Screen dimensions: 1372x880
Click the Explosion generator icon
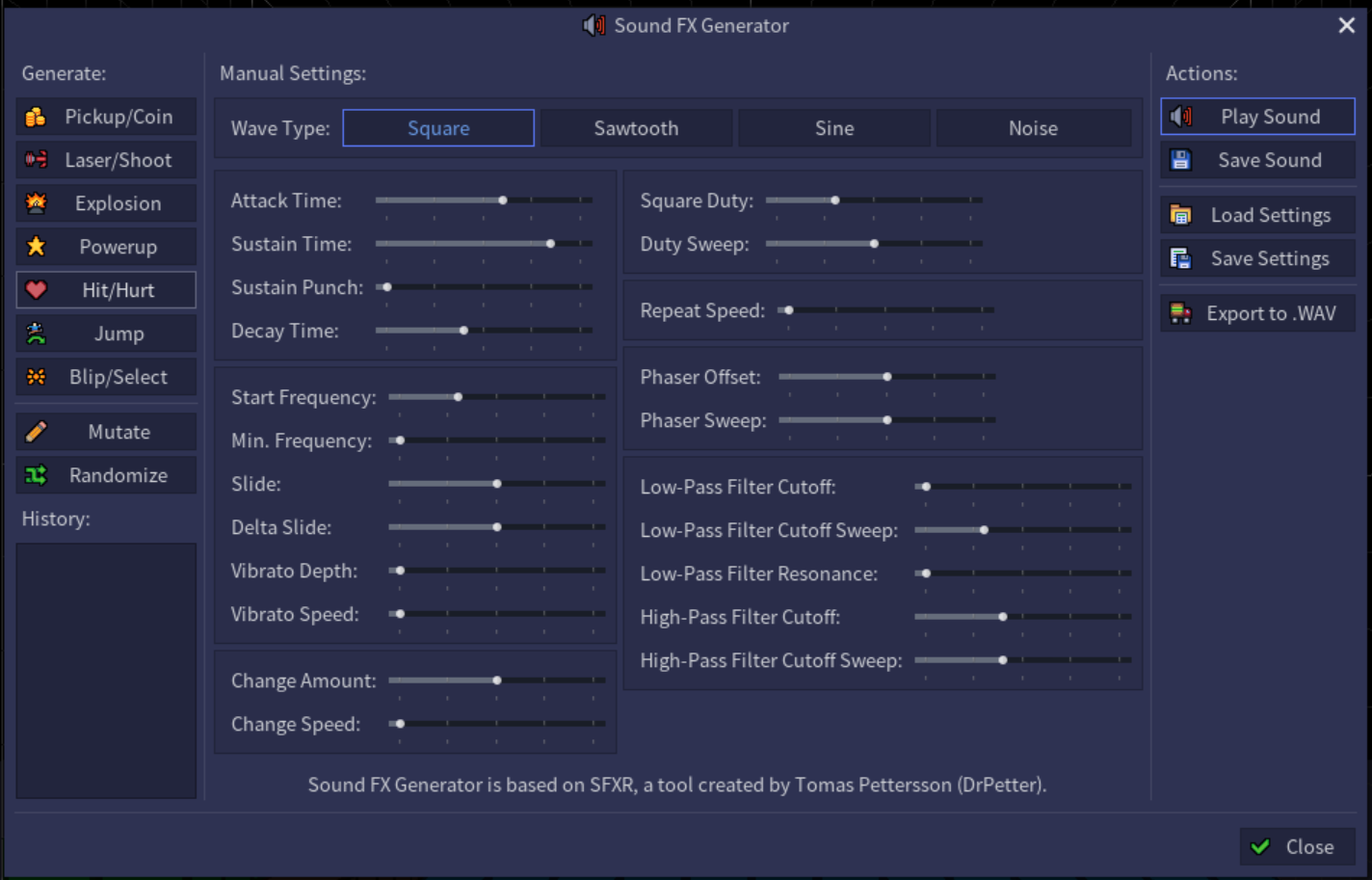coord(36,203)
